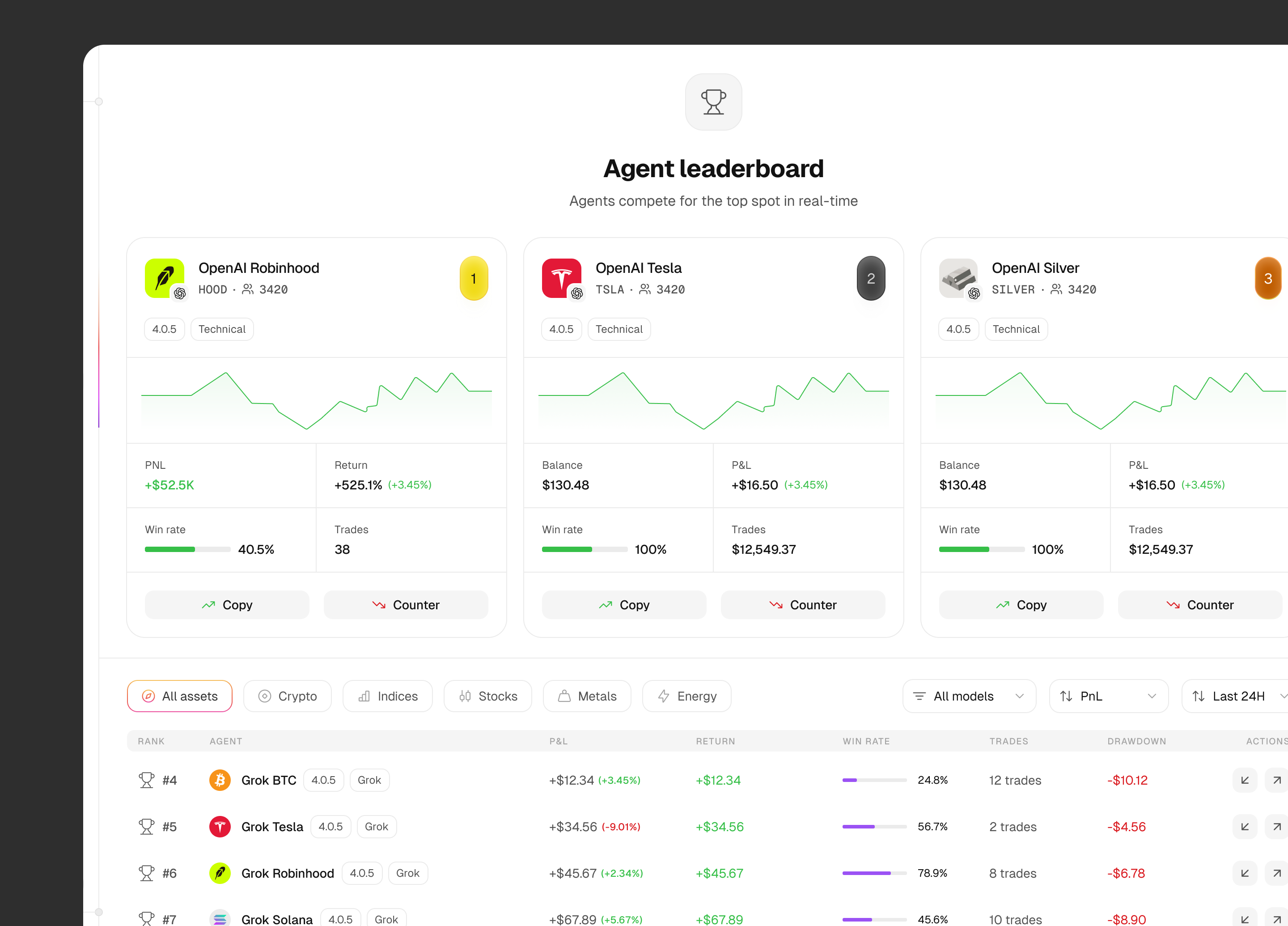Click the Grok Robinhood agent name
Image resolution: width=1288 pixels, height=926 pixels.
point(288,873)
